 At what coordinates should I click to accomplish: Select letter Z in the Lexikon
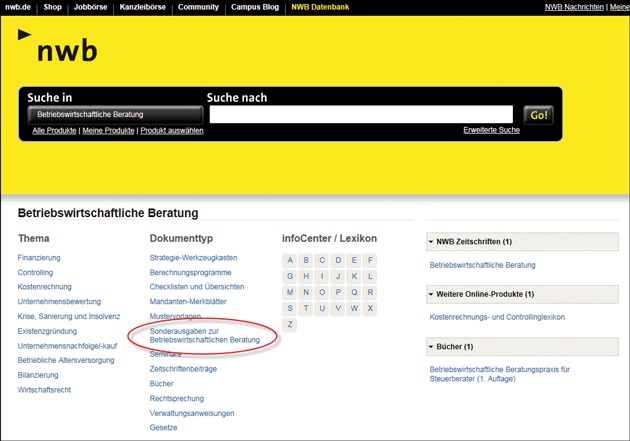[290, 325]
